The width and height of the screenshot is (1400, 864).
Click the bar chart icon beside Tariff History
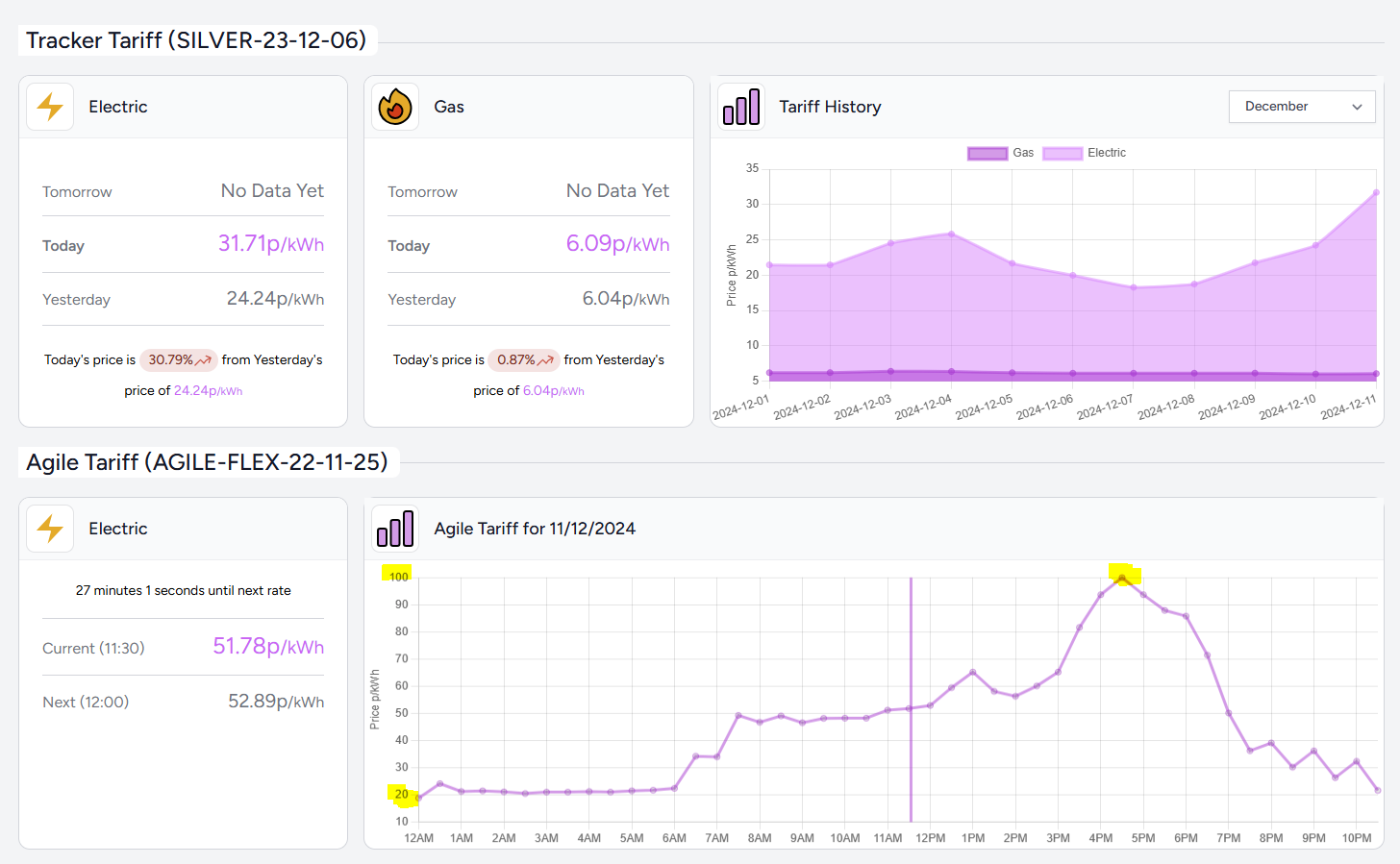[x=741, y=107]
